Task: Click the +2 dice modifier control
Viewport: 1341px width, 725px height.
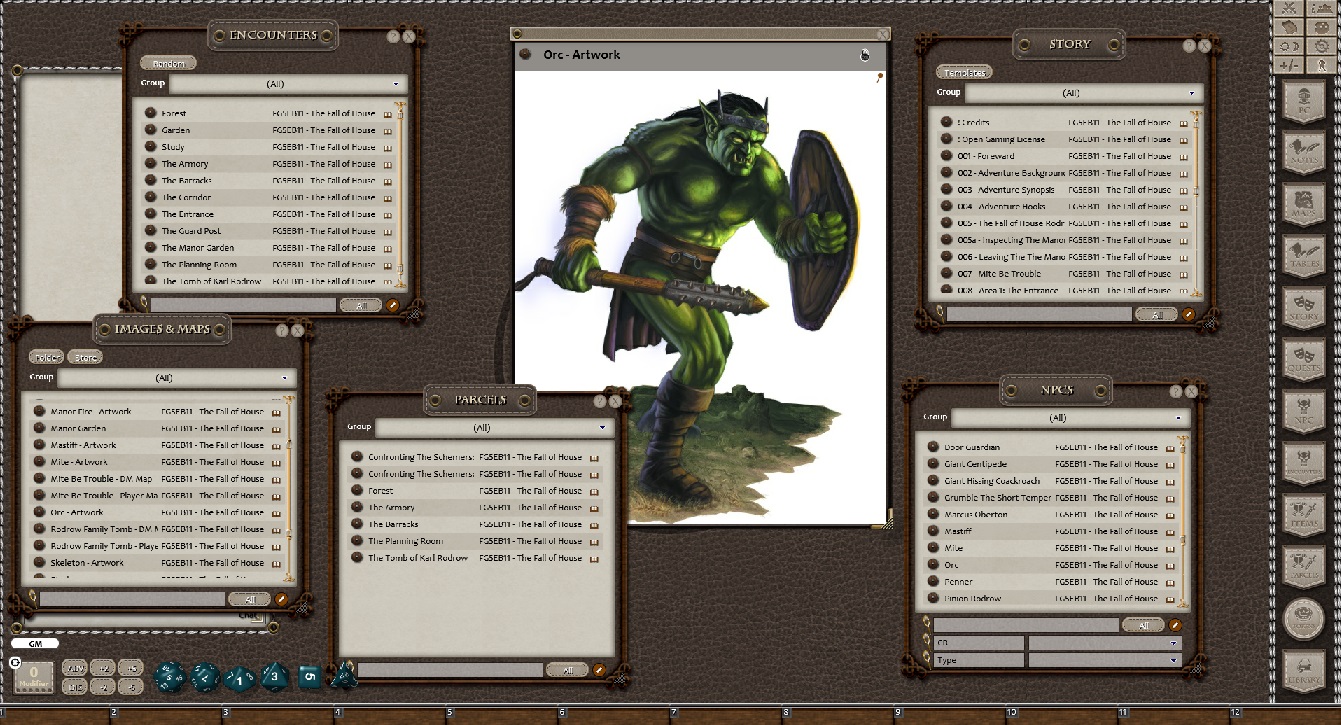Action: point(105,668)
